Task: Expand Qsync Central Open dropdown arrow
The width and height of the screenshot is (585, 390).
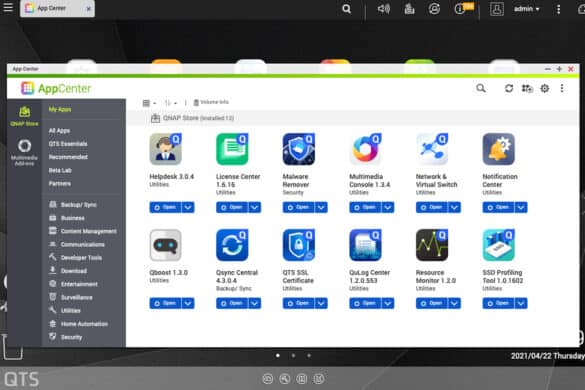Action: (255, 303)
